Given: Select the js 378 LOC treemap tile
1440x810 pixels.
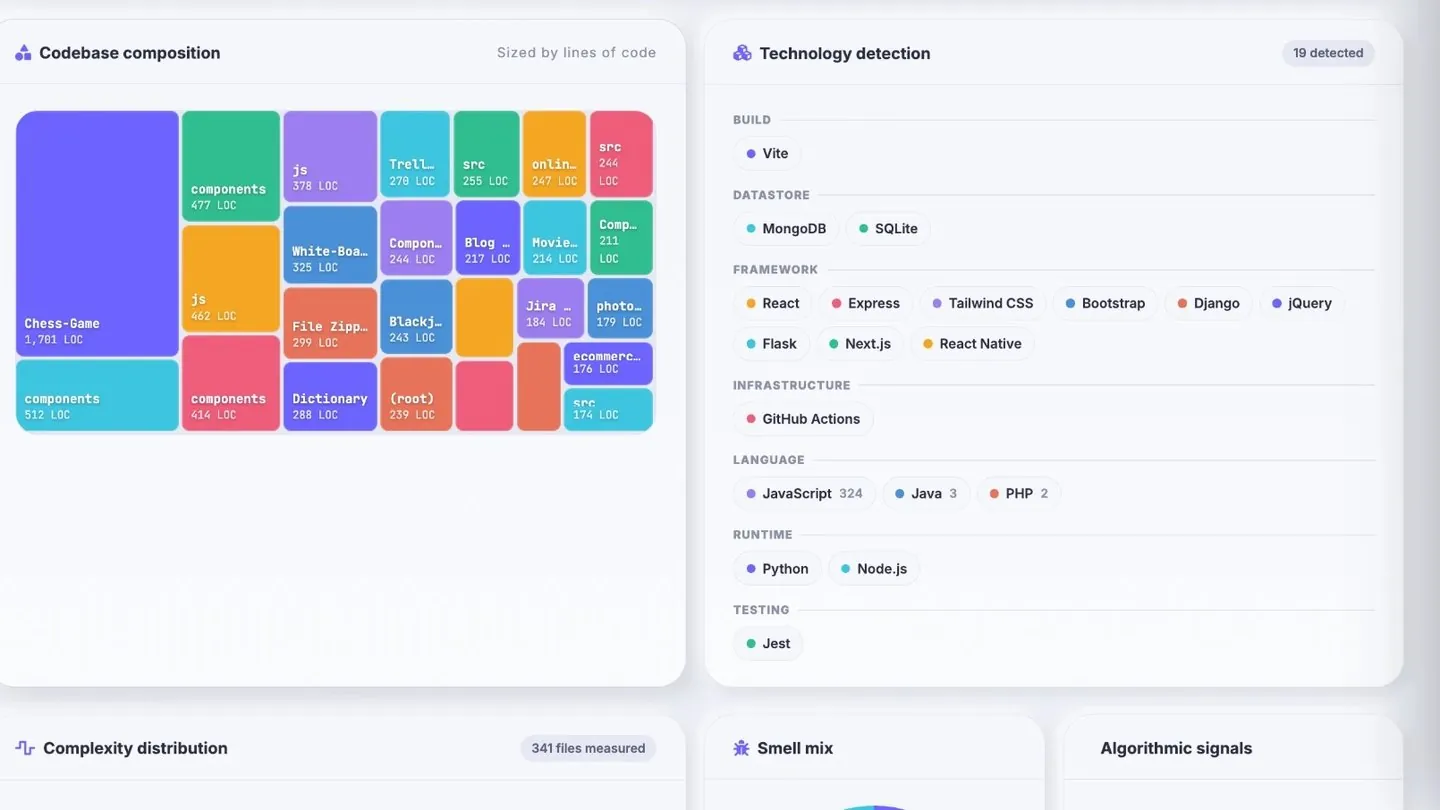Looking at the screenshot, I should (330, 157).
